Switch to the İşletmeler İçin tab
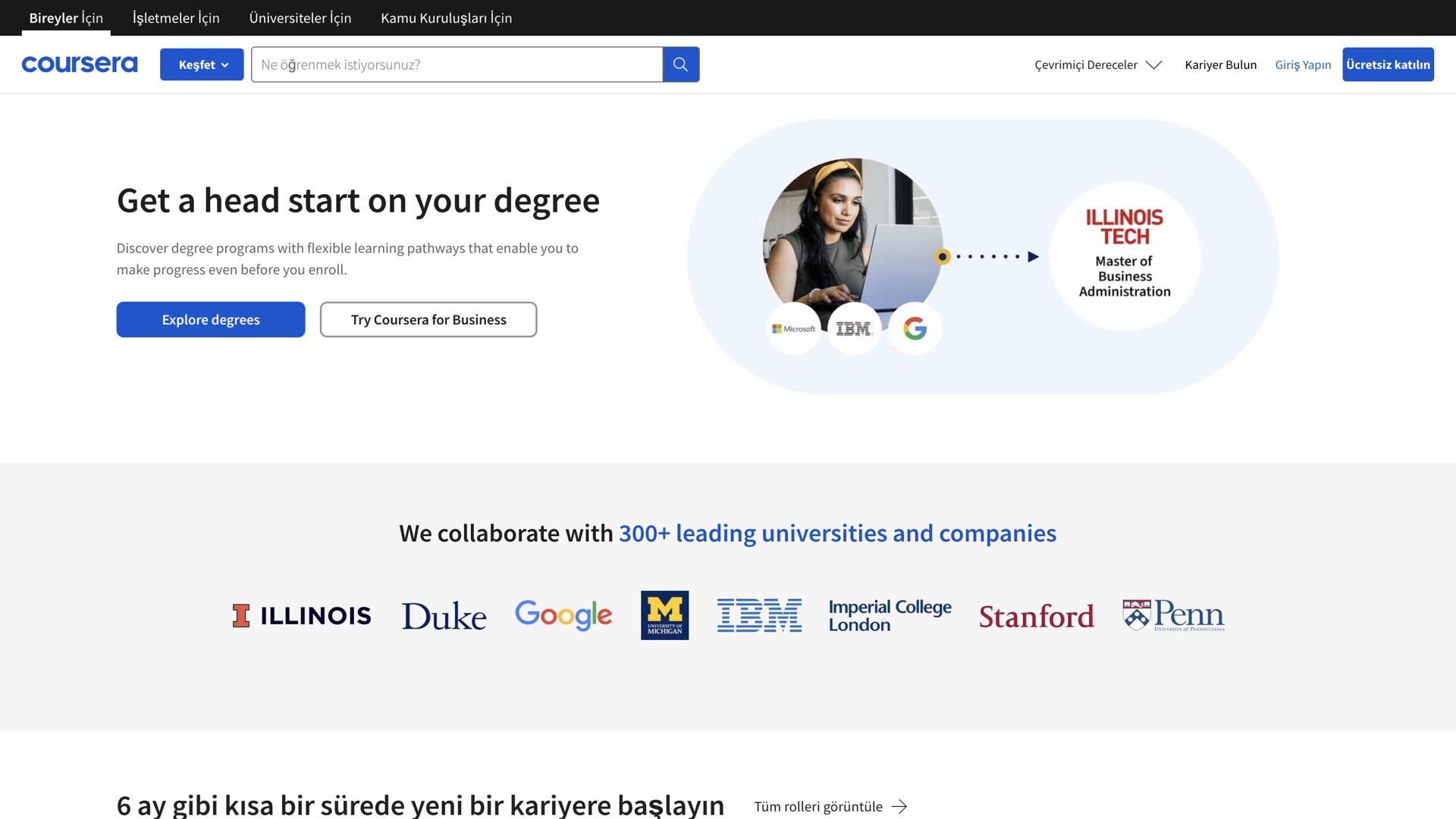Image resolution: width=1456 pixels, height=819 pixels. (175, 17)
